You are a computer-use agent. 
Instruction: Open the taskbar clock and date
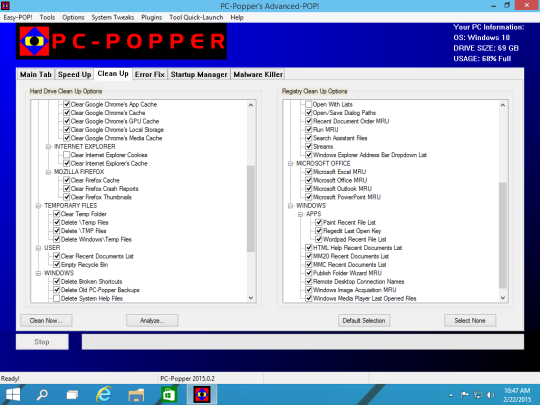pyautogui.click(x=517, y=395)
